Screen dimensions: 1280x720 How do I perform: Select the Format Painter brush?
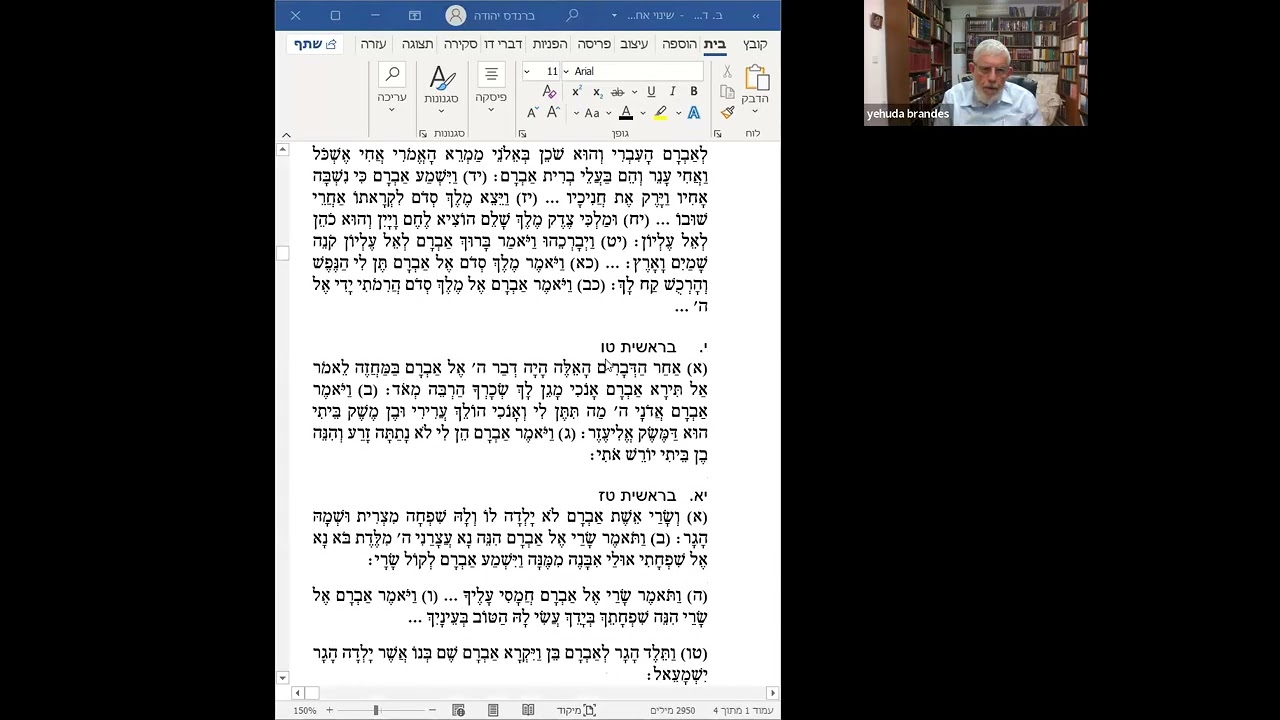click(727, 113)
